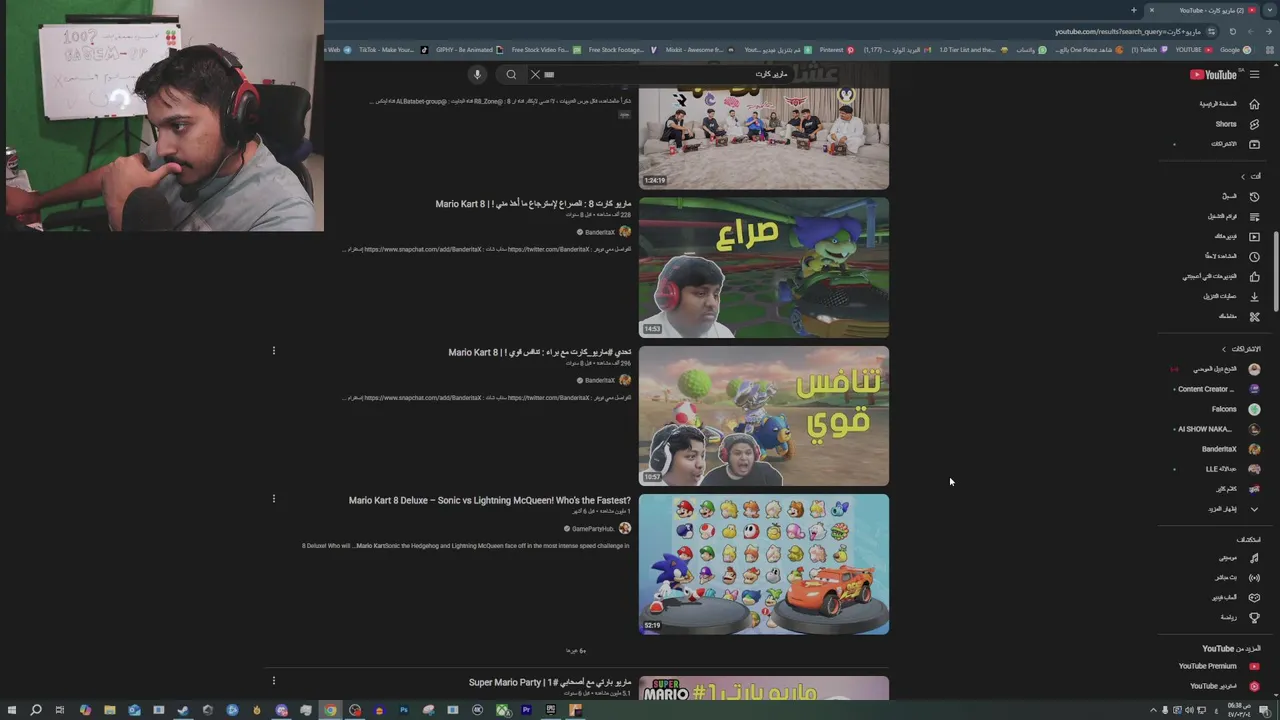Open GamePartyHub channel under Sonic video

point(593,528)
